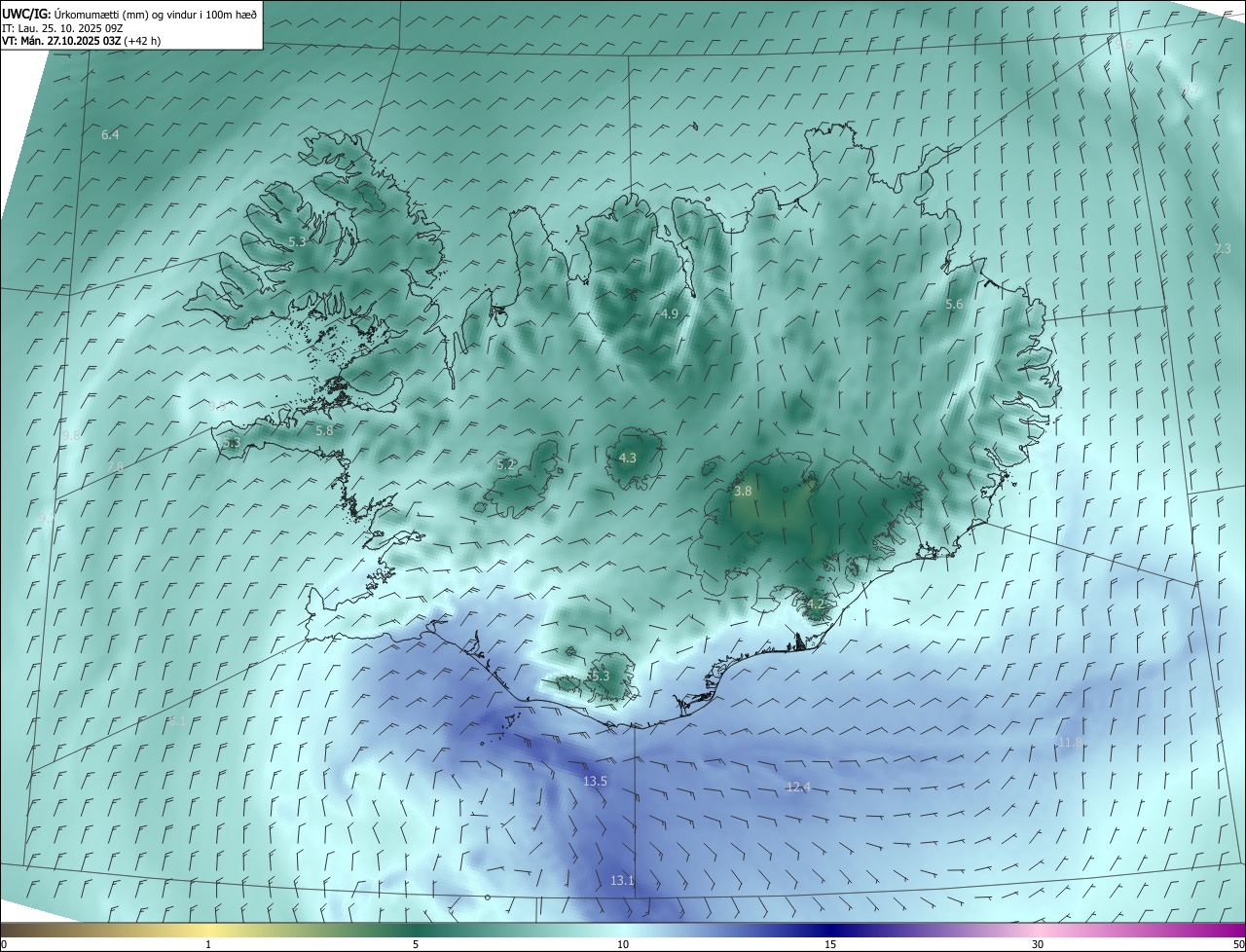This screenshot has width=1246, height=952.
Task: Click the color scale tick label 1
Action: (208, 945)
